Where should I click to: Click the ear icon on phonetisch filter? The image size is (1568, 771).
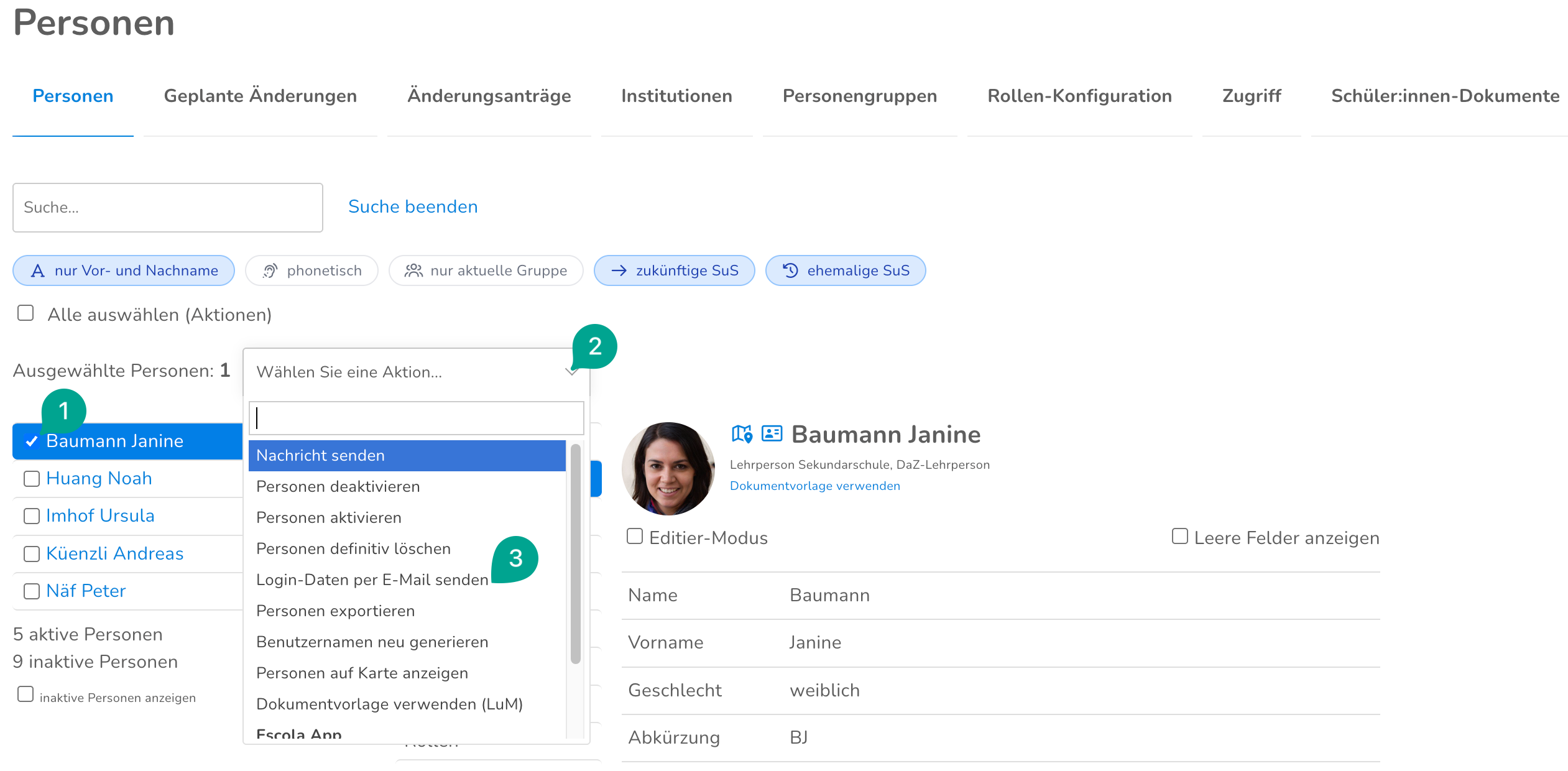[270, 271]
